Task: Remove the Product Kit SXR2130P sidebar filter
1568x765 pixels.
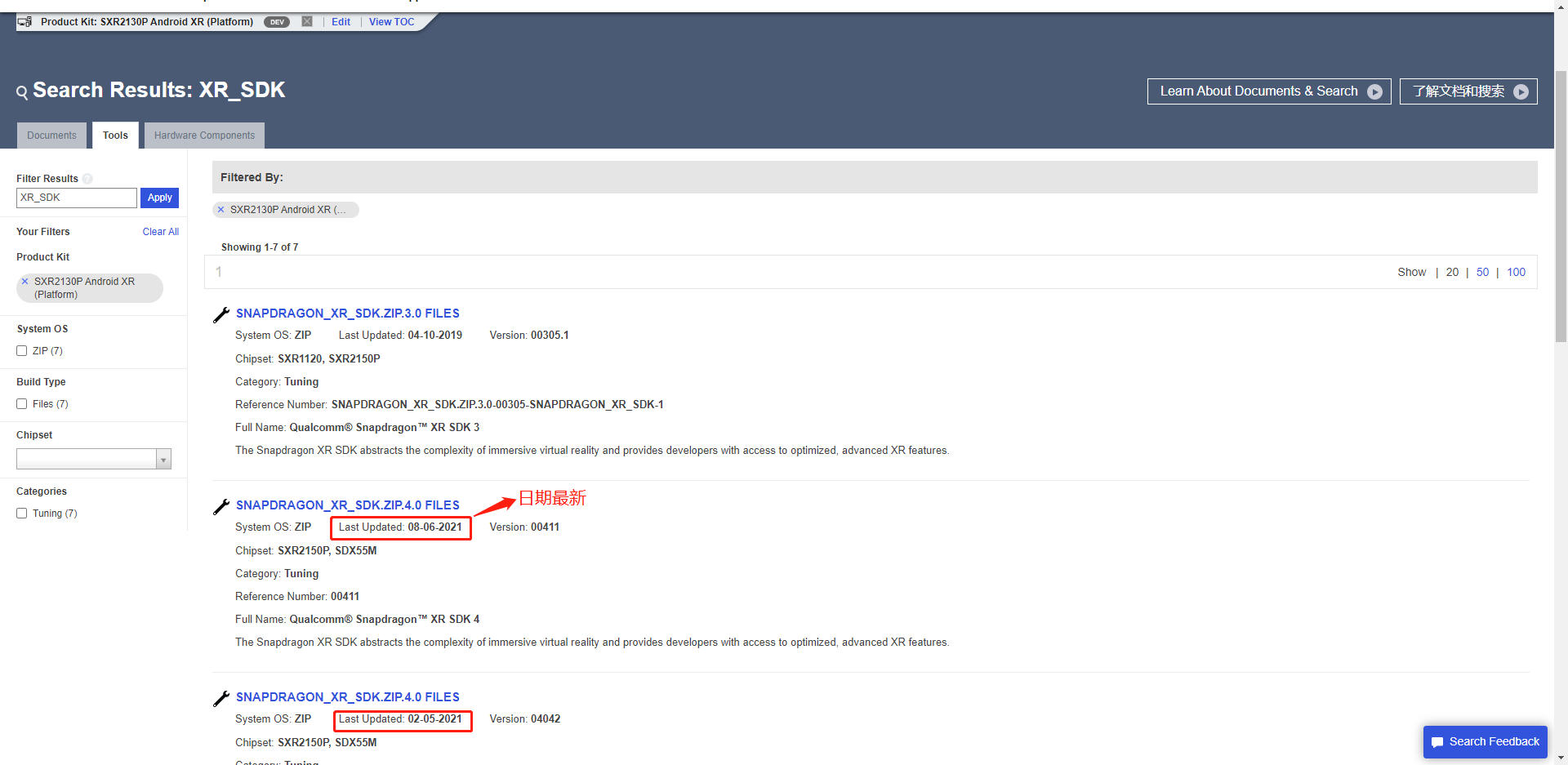Action: pyautogui.click(x=24, y=282)
